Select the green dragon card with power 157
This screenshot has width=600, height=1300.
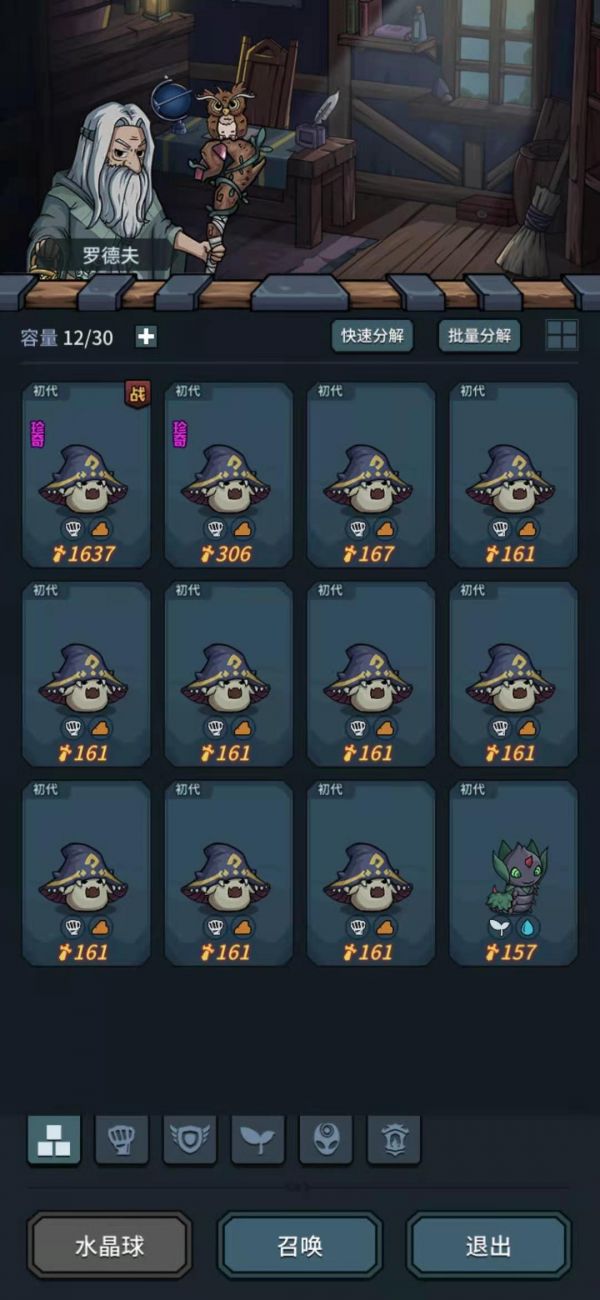click(513, 873)
